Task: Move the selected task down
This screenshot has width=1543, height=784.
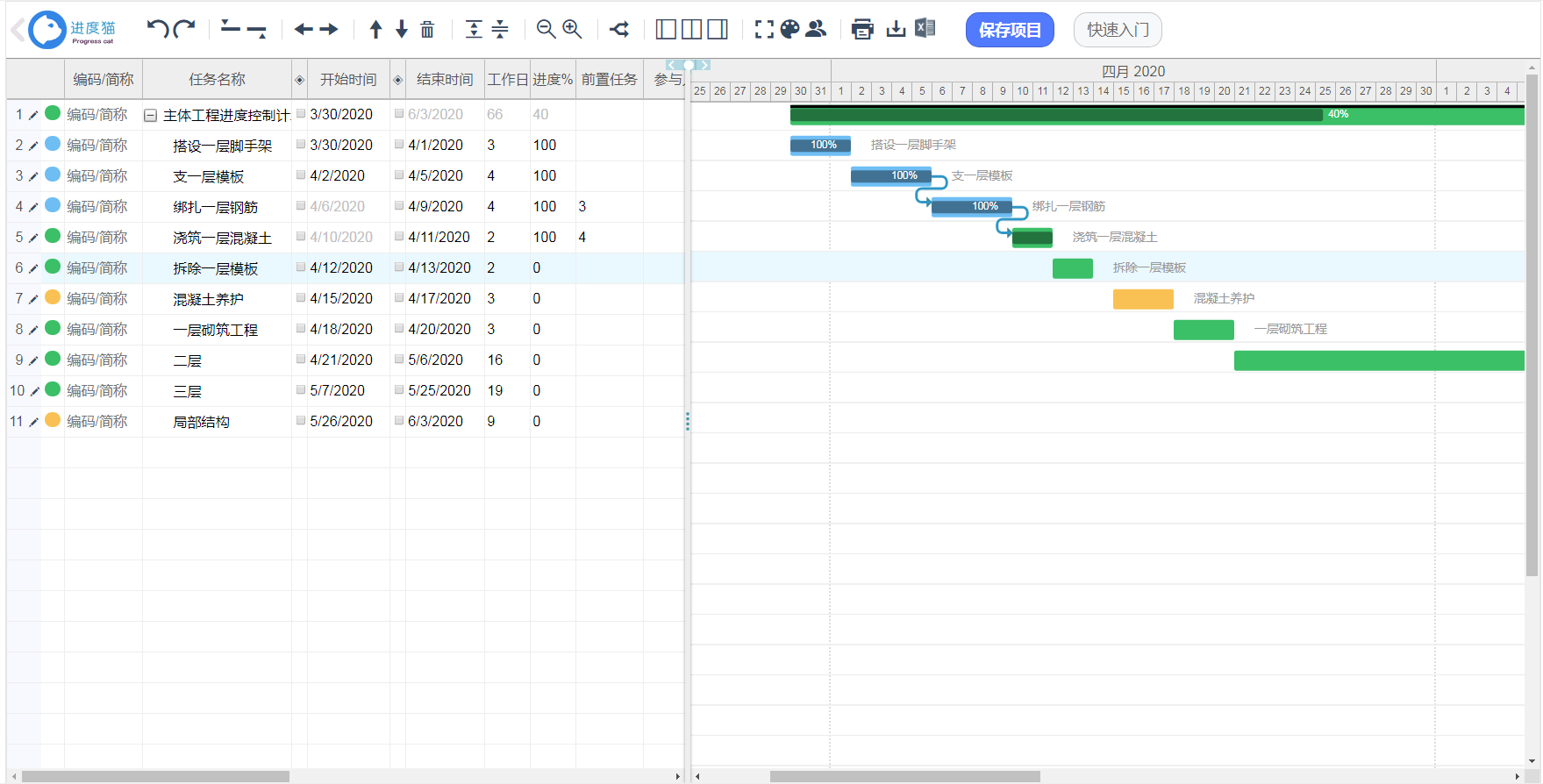Action: [x=402, y=29]
